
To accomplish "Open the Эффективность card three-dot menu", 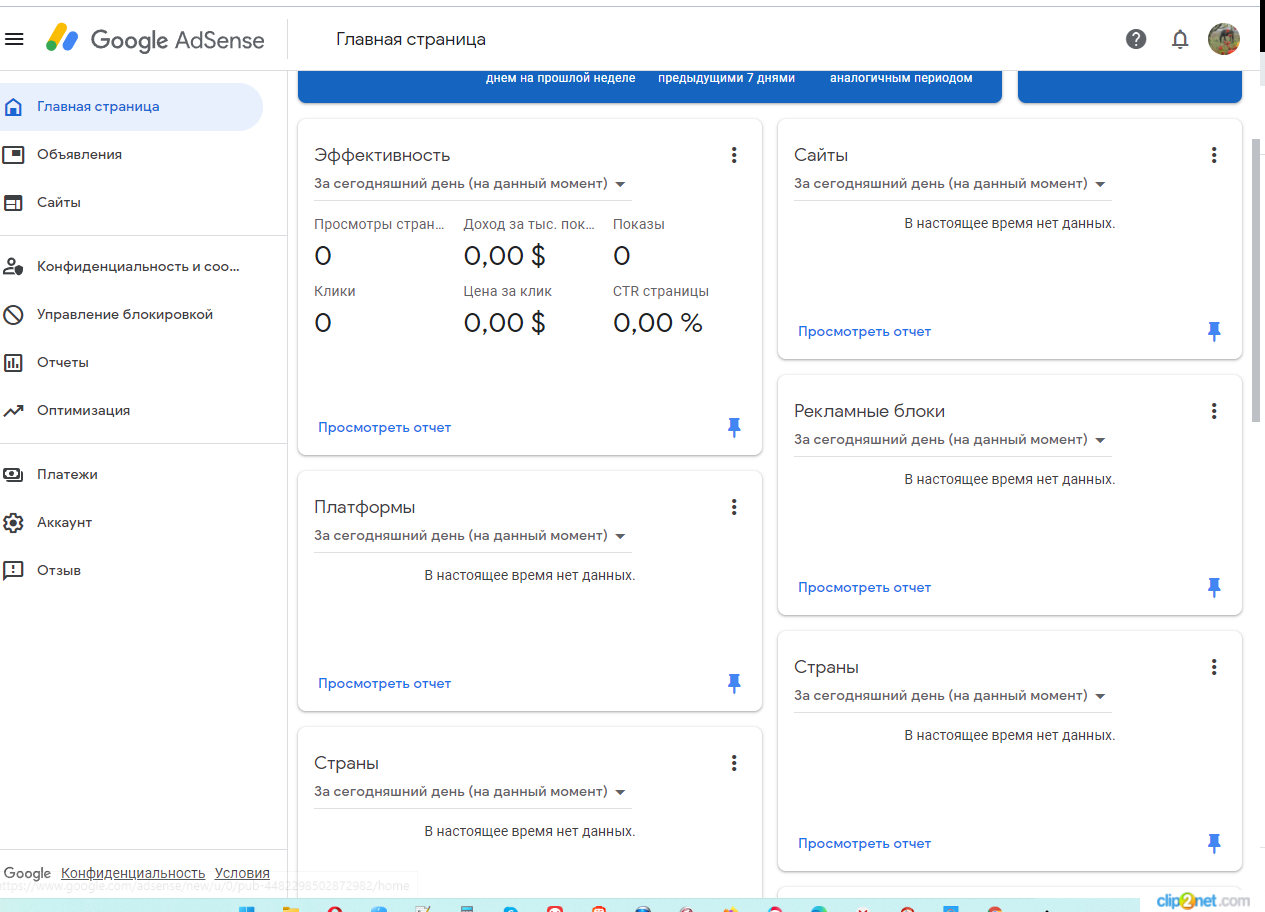I will [734, 155].
